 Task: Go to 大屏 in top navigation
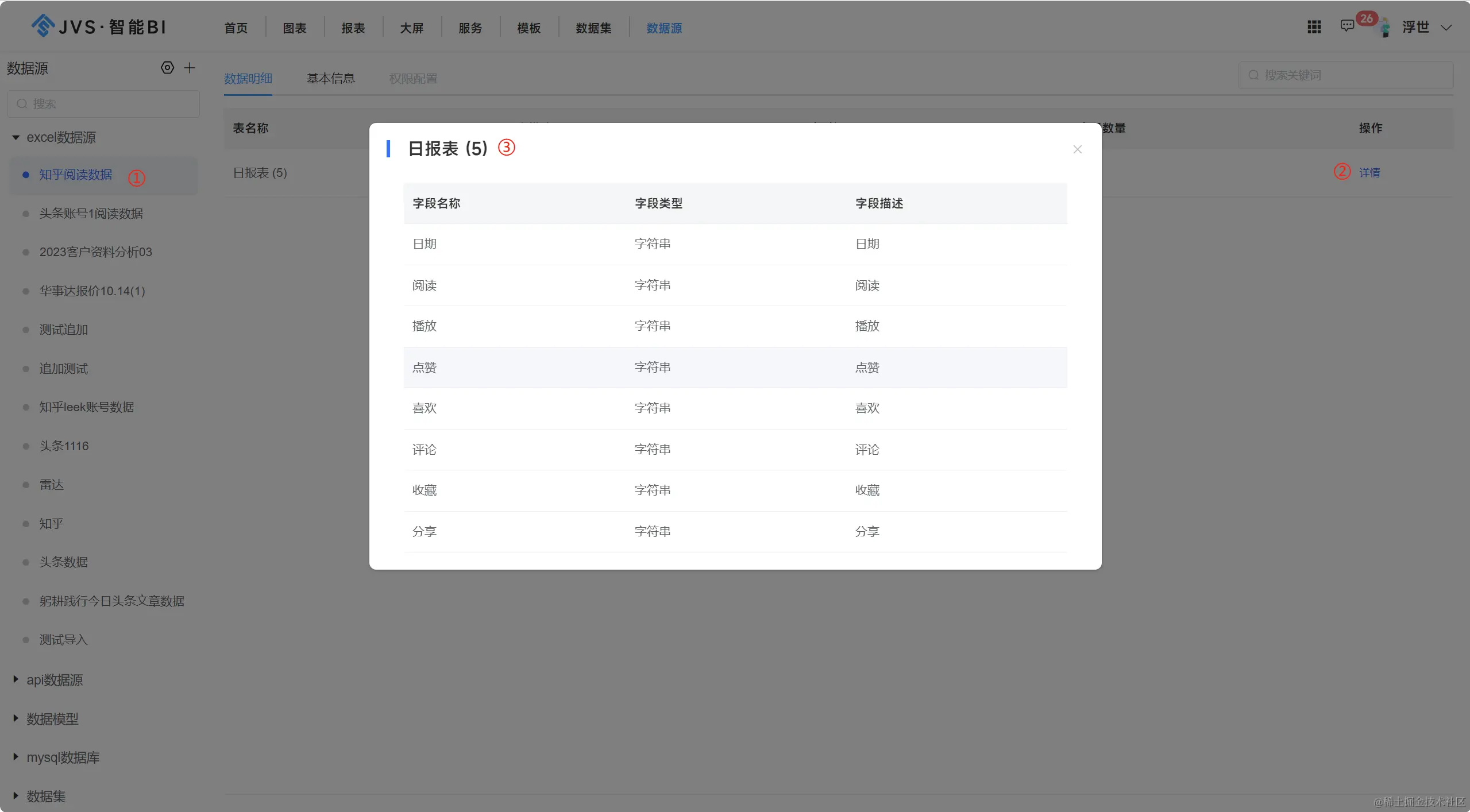[x=411, y=28]
